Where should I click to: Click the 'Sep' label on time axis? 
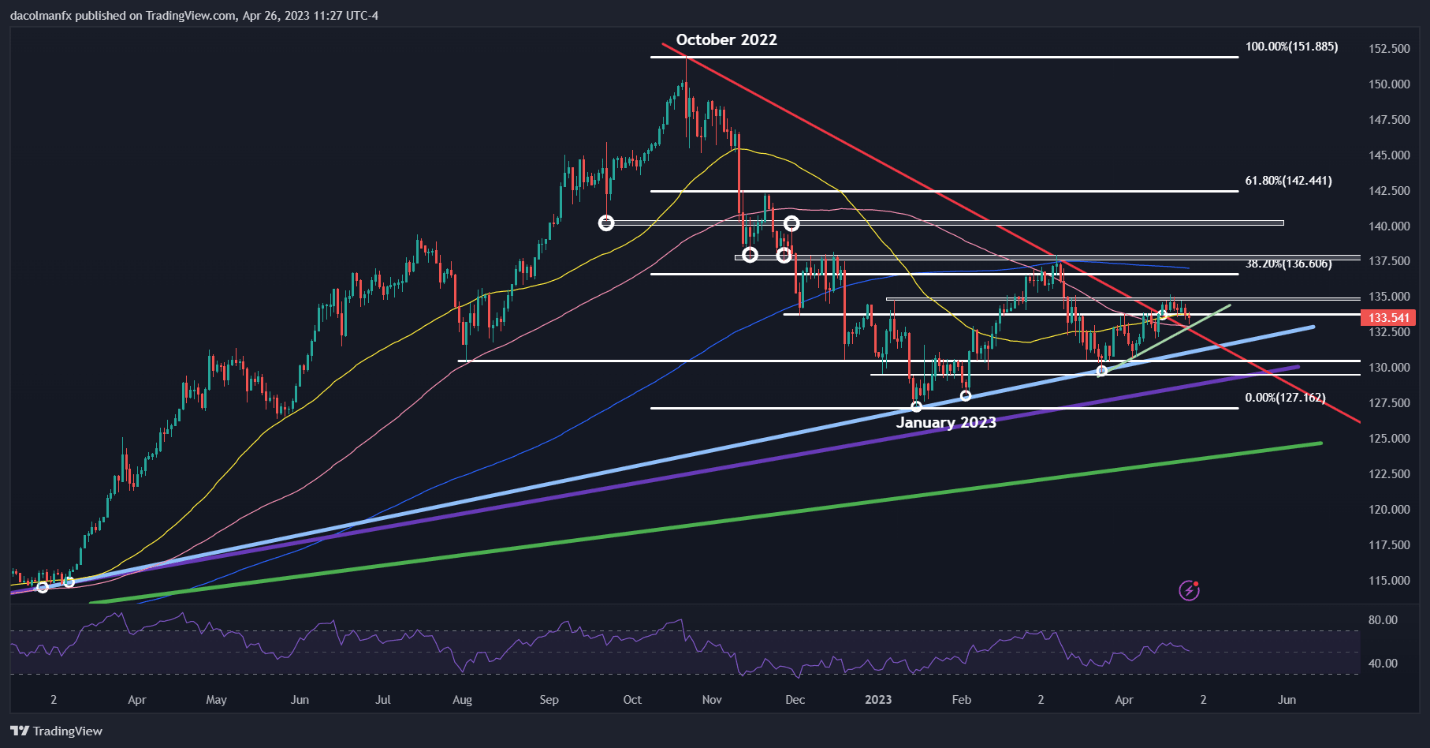pos(550,700)
